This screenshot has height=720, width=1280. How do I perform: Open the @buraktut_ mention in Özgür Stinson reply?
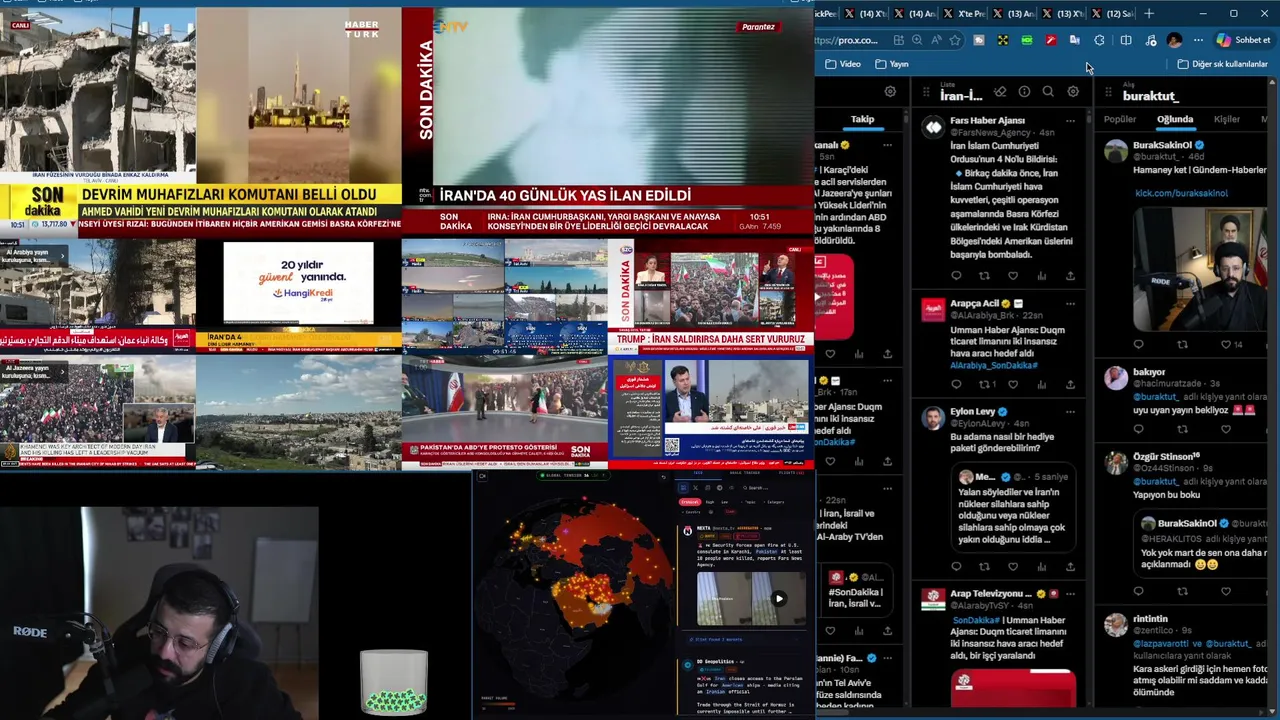(1155, 481)
